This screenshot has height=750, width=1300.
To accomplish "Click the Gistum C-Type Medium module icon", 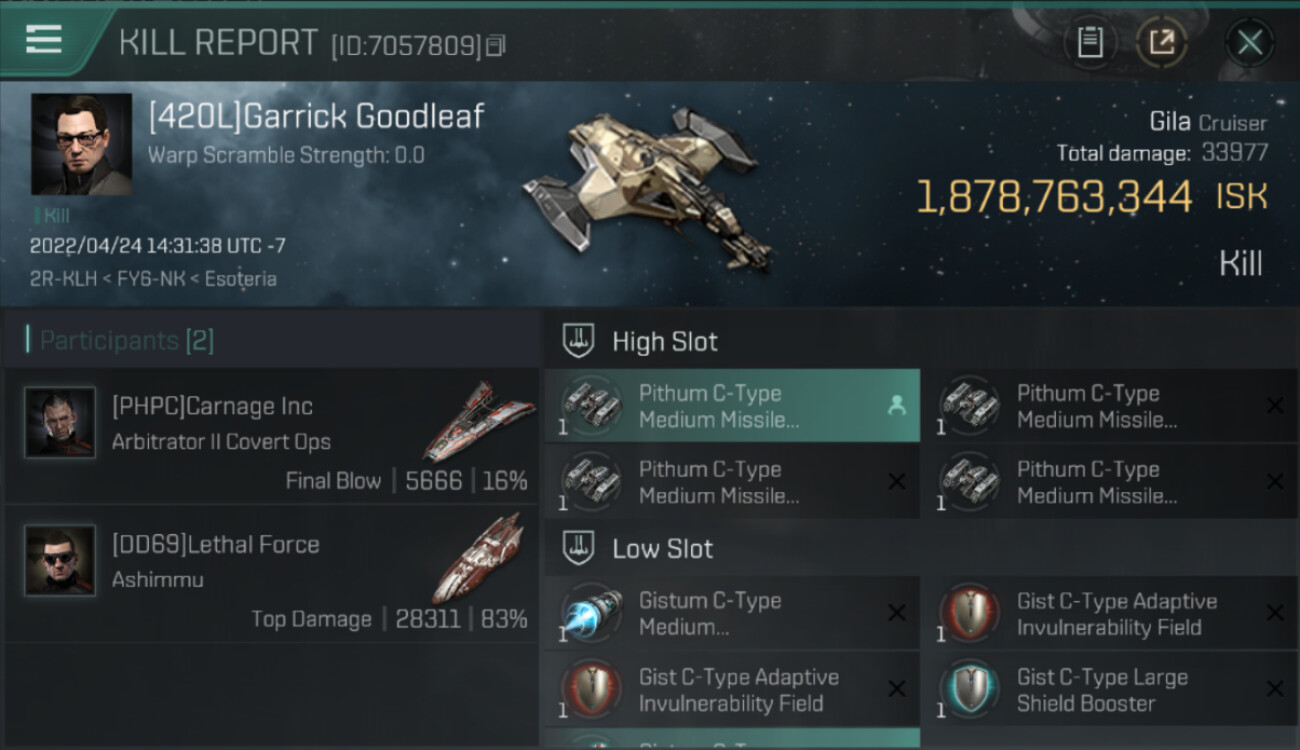I will coord(591,613).
